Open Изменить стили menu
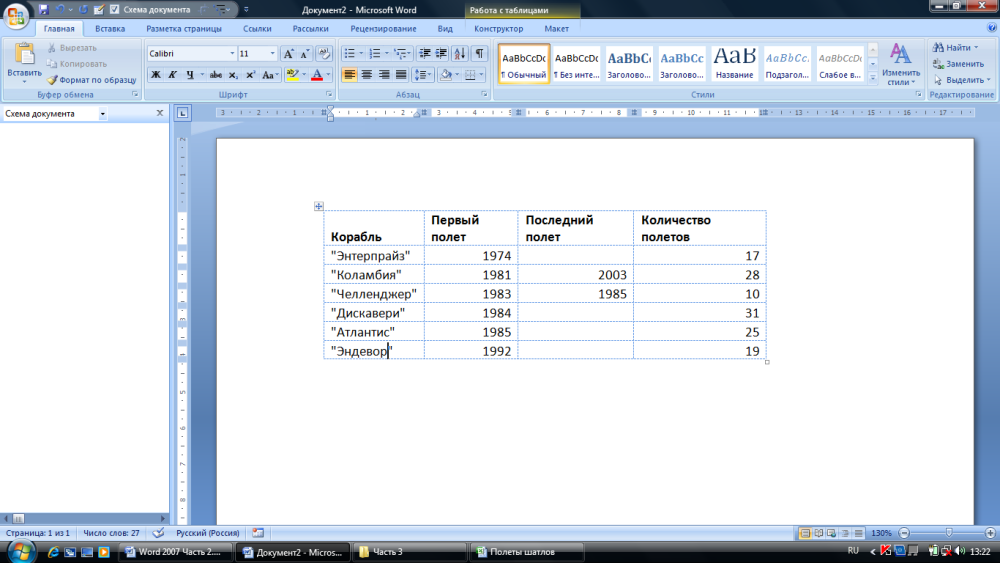This screenshot has width=1000, height=563. pyautogui.click(x=901, y=64)
